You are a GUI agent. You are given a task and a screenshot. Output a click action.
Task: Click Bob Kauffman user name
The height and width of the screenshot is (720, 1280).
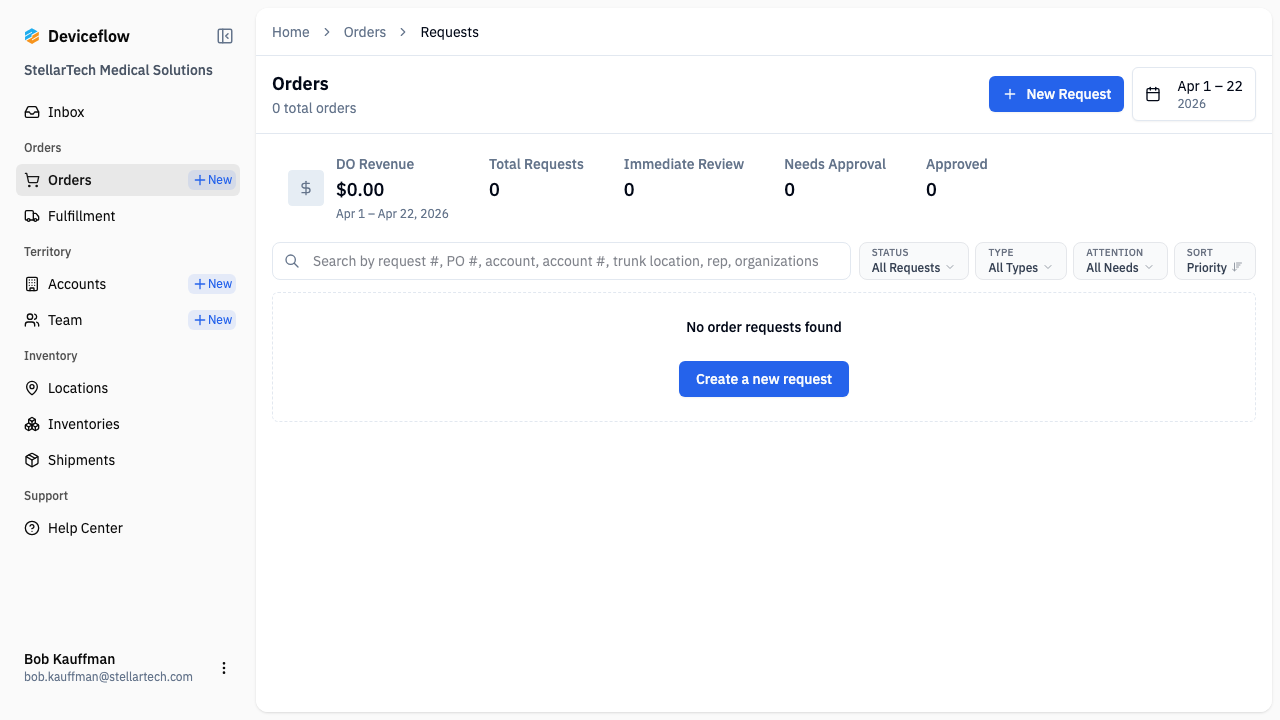pos(70,659)
